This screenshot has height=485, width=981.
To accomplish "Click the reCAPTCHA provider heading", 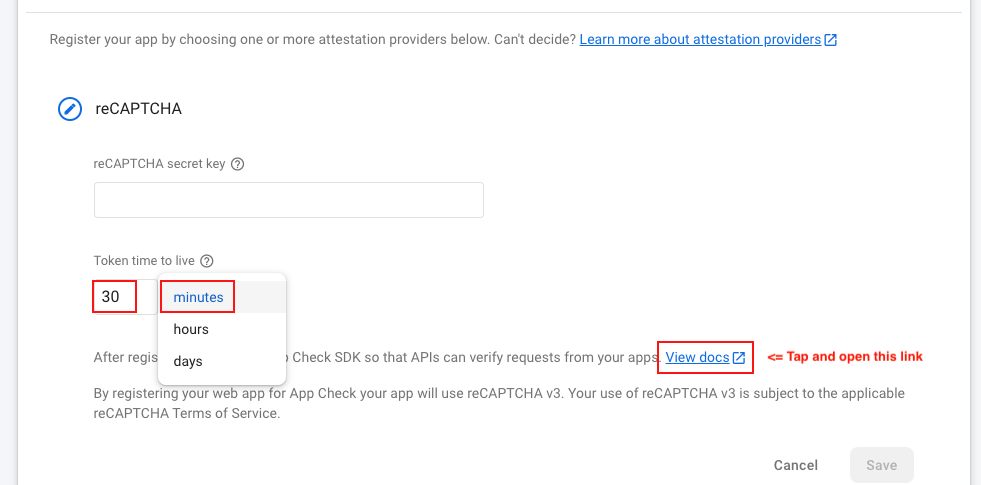I will click(x=138, y=108).
